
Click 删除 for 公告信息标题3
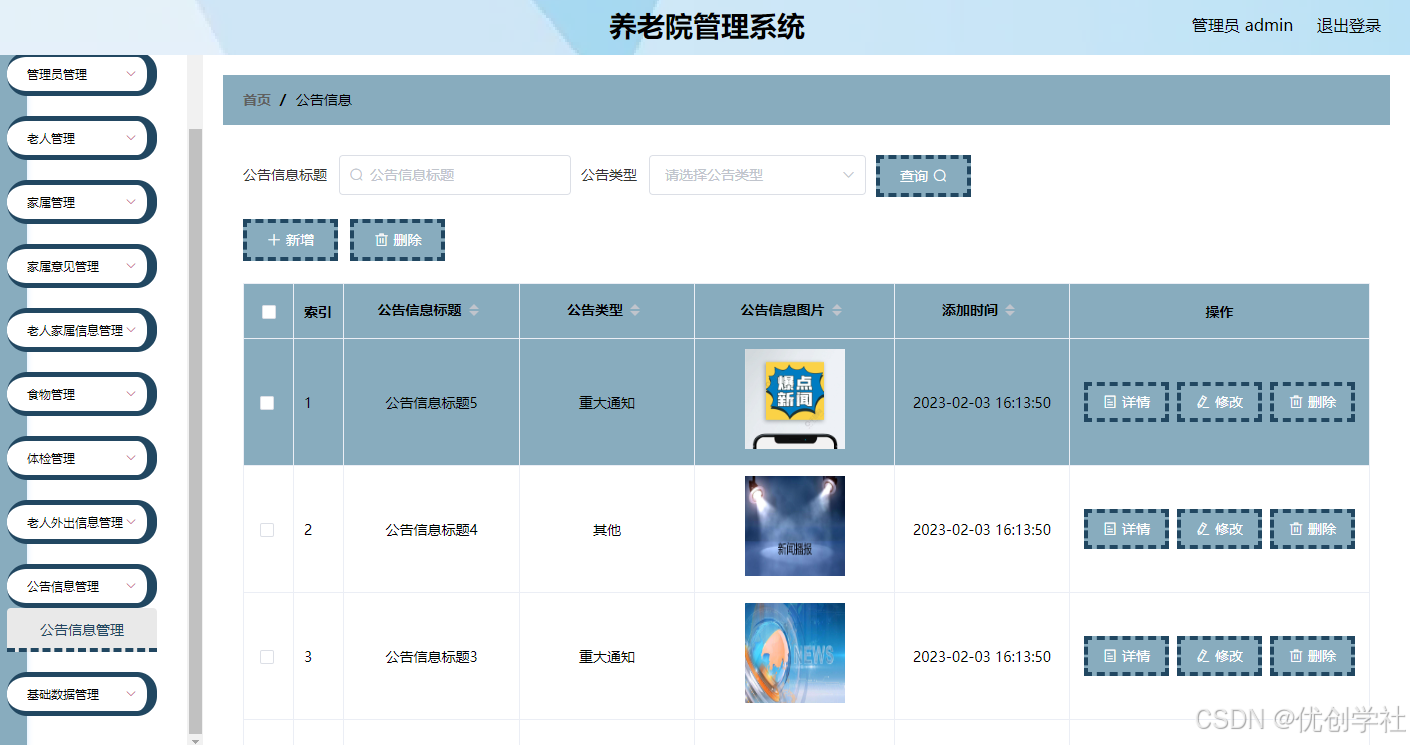click(x=1312, y=656)
